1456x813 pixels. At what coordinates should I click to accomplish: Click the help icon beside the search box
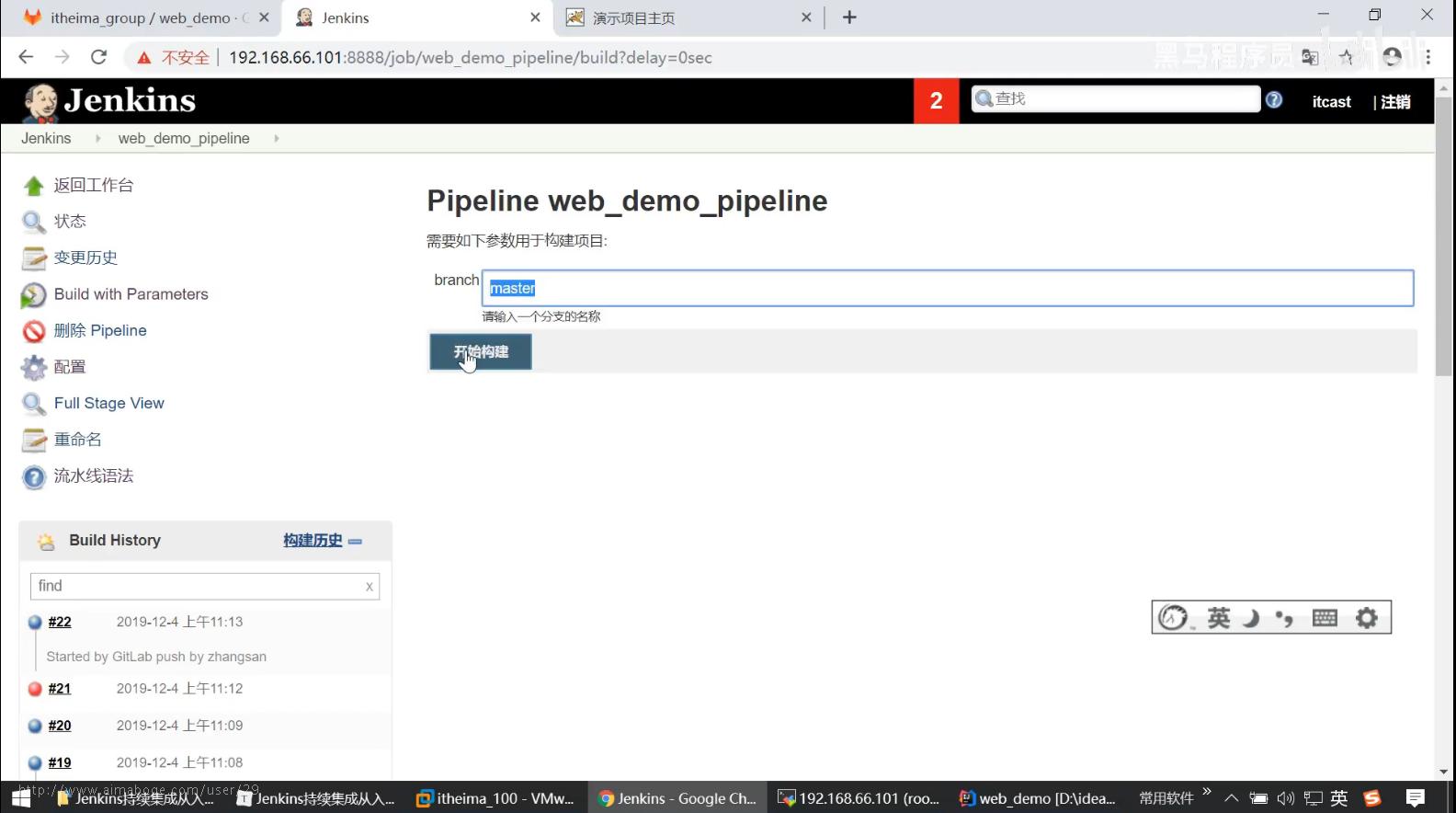point(1274,100)
